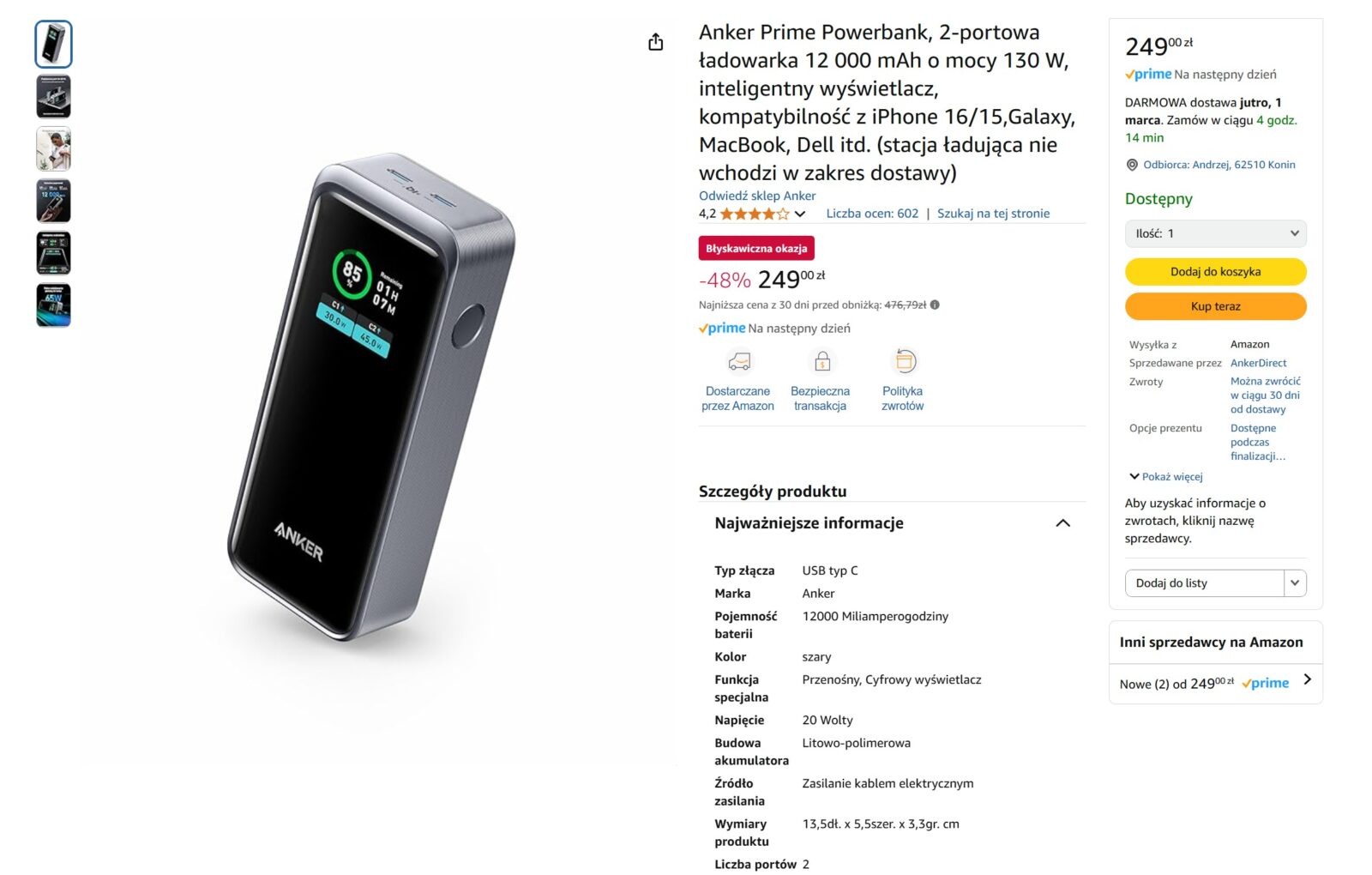Open the star rating breakdown chevron

tap(801, 214)
